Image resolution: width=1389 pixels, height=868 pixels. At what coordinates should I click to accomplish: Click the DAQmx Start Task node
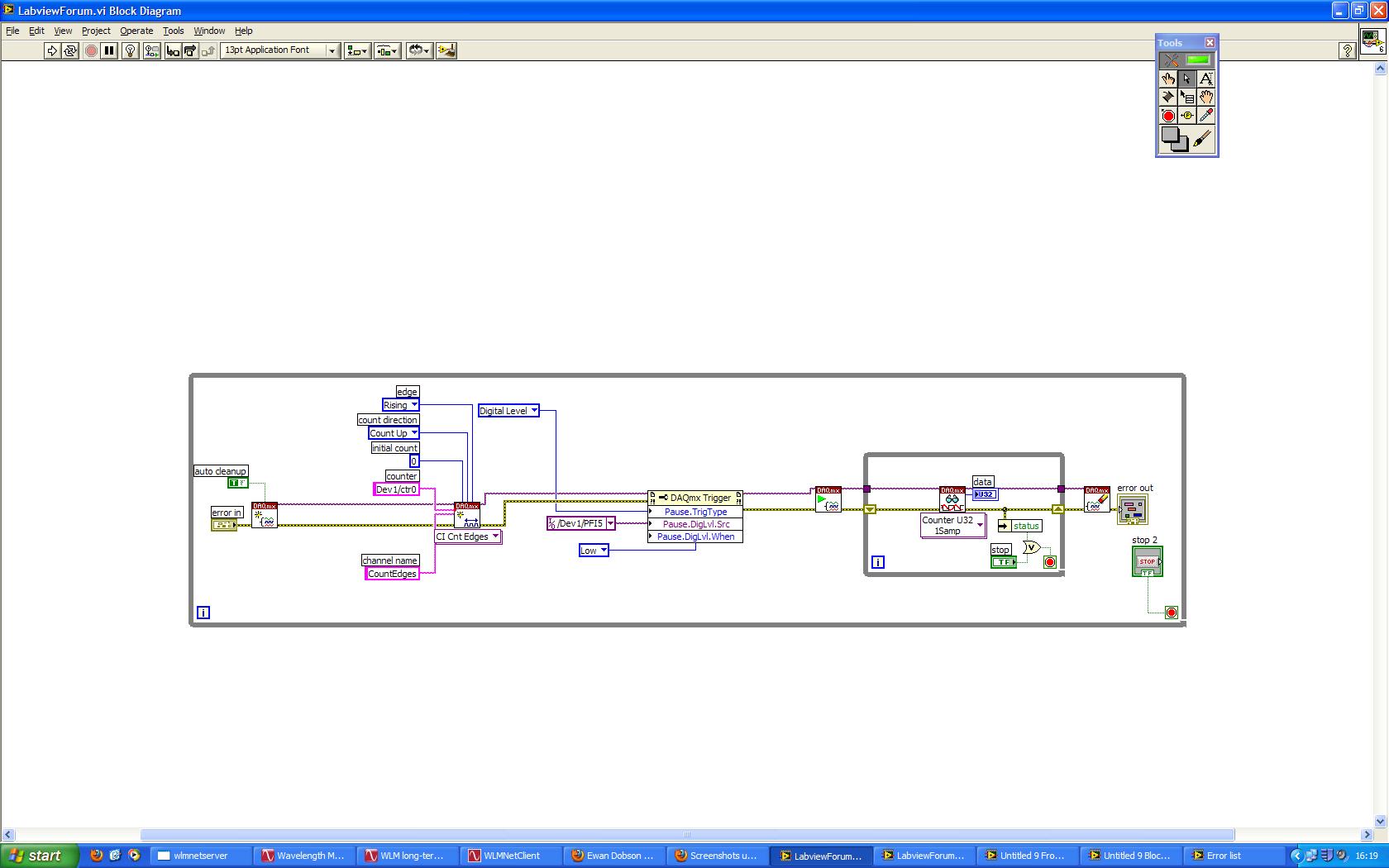pos(828,499)
